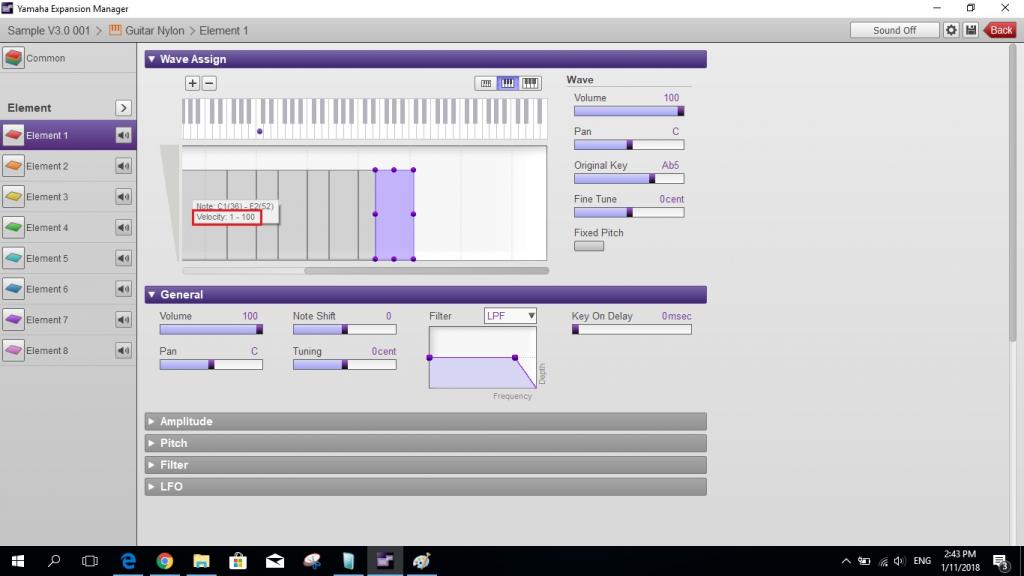This screenshot has height=576, width=1024.
Task: Adjust the Note Shift slider
Action: (344, 330)
